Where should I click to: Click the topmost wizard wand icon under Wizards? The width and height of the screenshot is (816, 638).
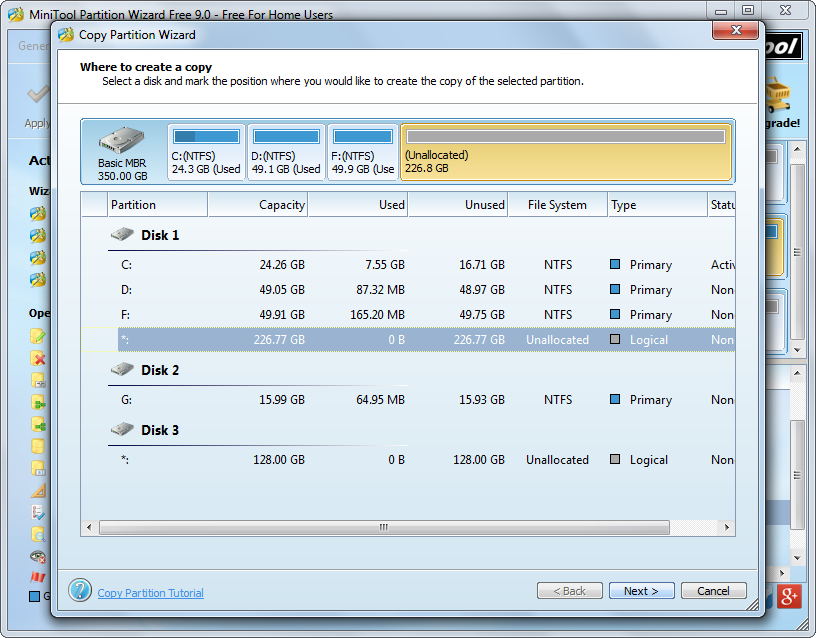tap(37, 213)
